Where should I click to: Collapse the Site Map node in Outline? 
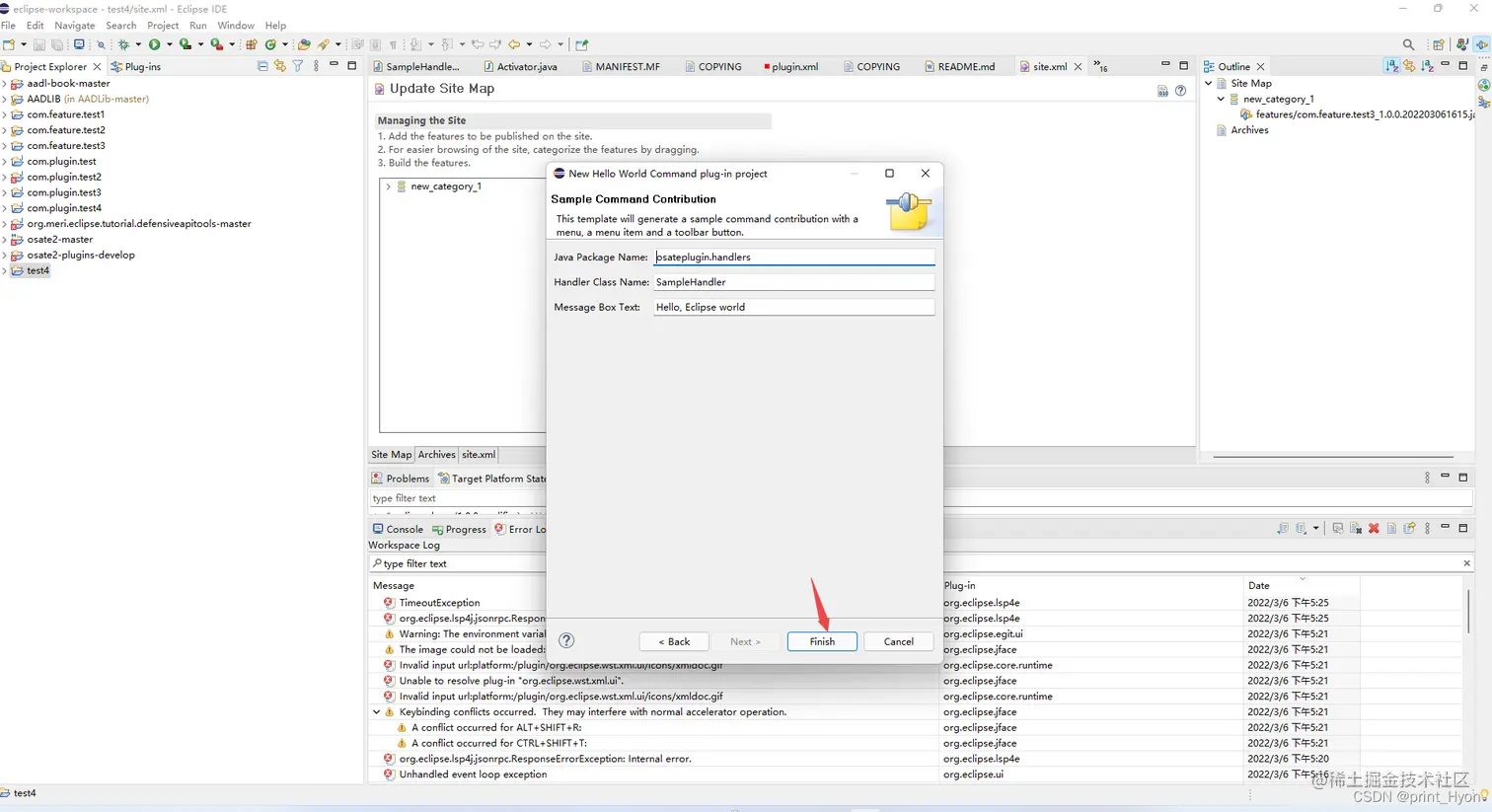1209,84
